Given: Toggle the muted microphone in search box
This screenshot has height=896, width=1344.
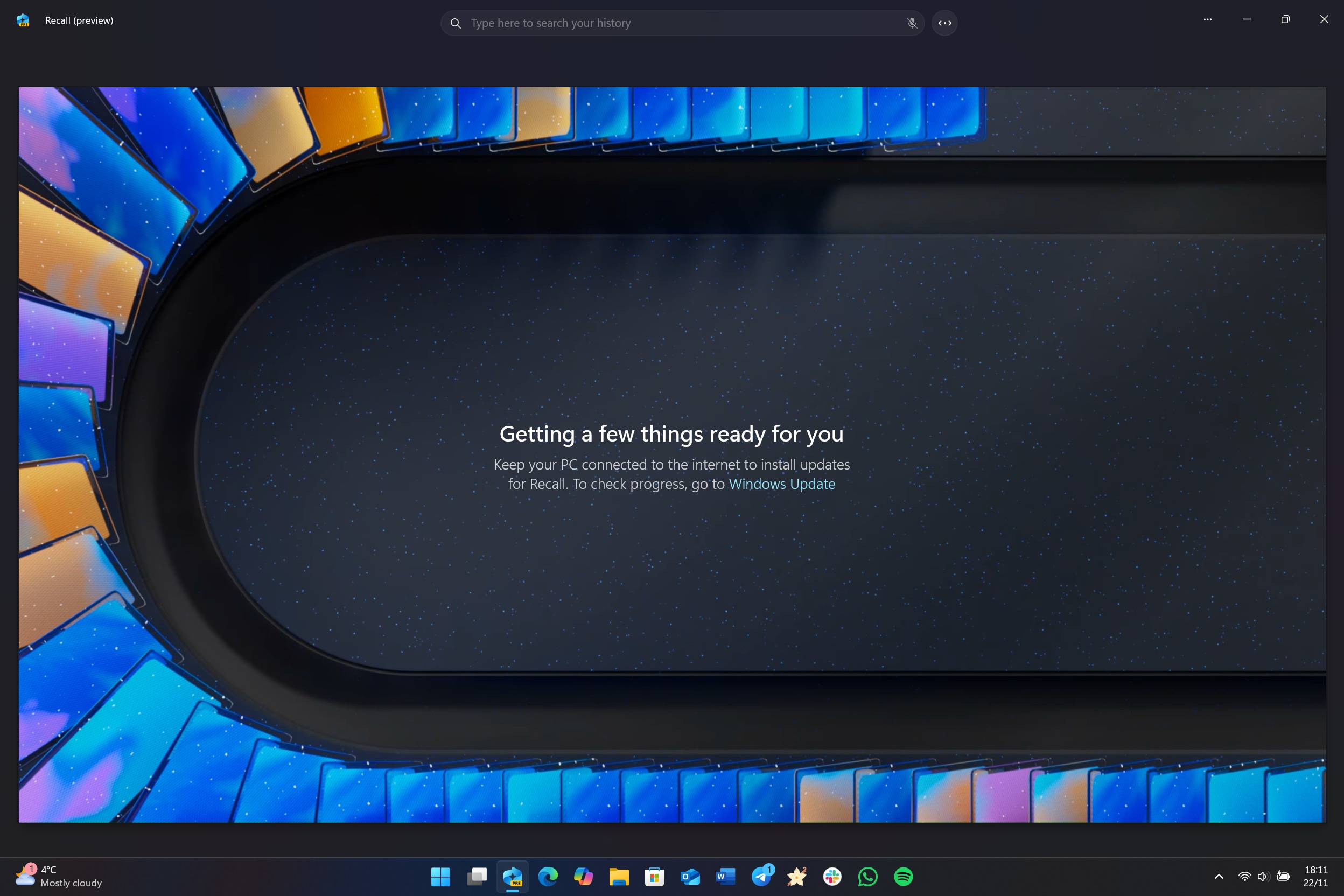Looking at the screenshot, I should point(912,24).
